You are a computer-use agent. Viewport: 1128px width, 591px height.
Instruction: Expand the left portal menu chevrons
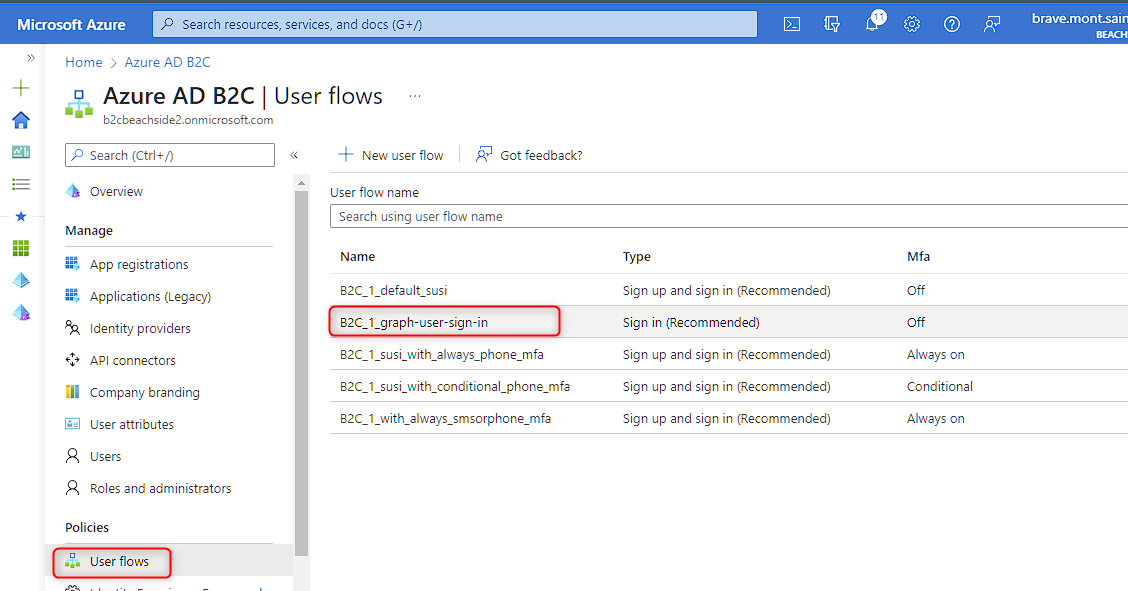(30, 58)
